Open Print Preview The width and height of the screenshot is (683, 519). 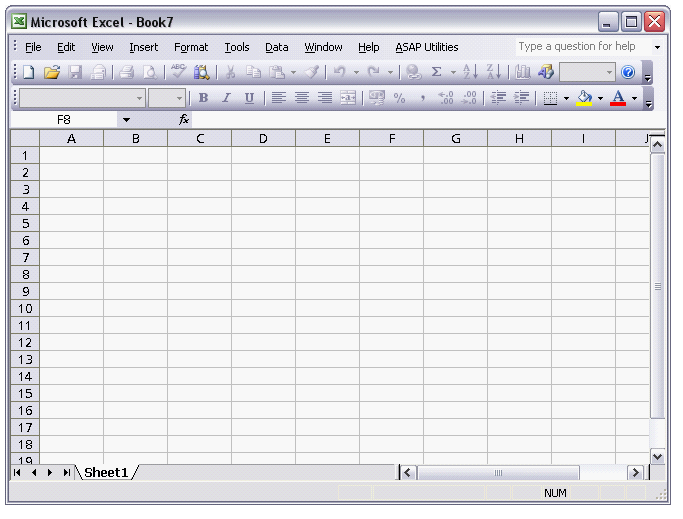[150, 72]
